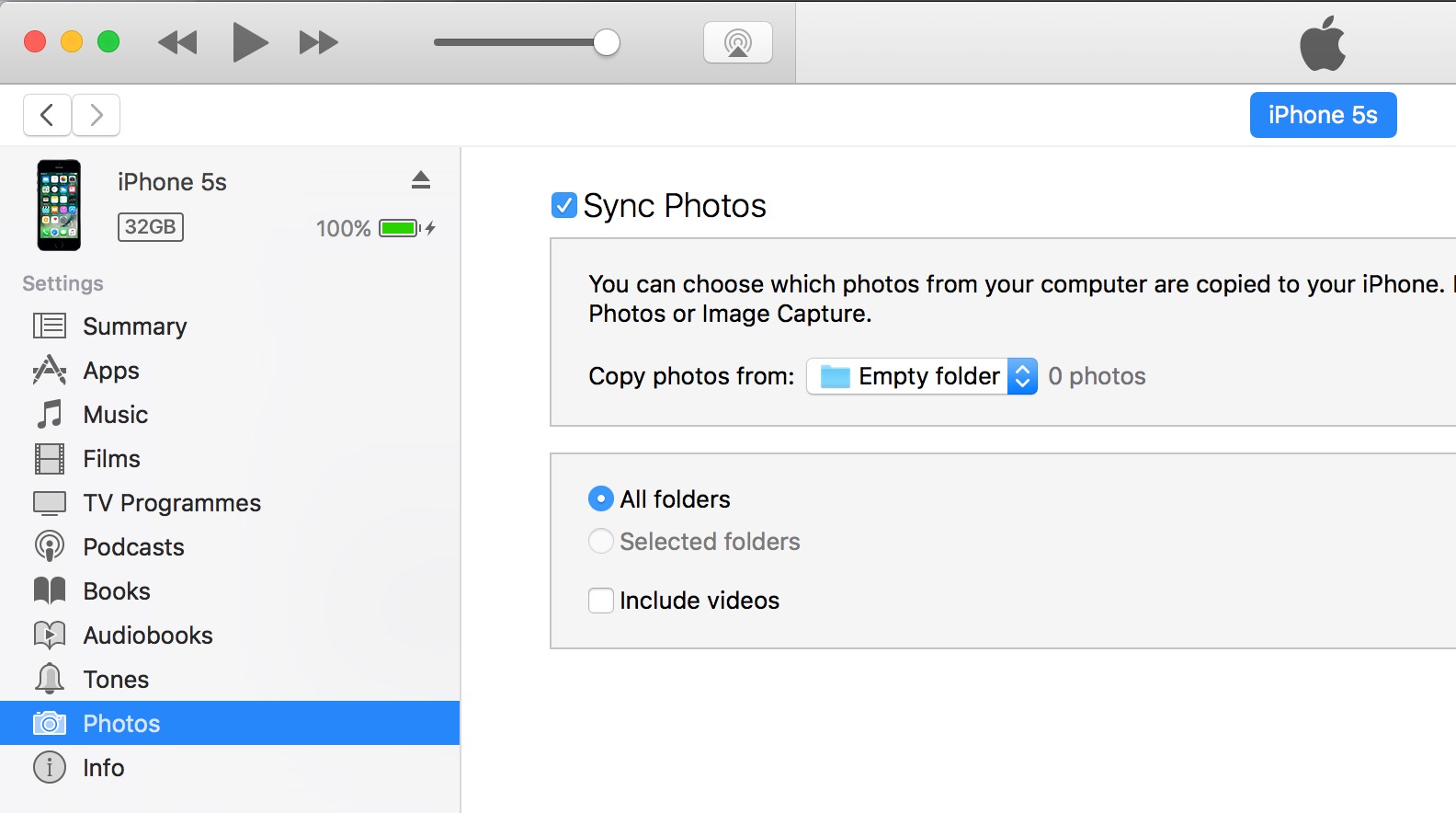Choose the Selected folders radio option

601,542
